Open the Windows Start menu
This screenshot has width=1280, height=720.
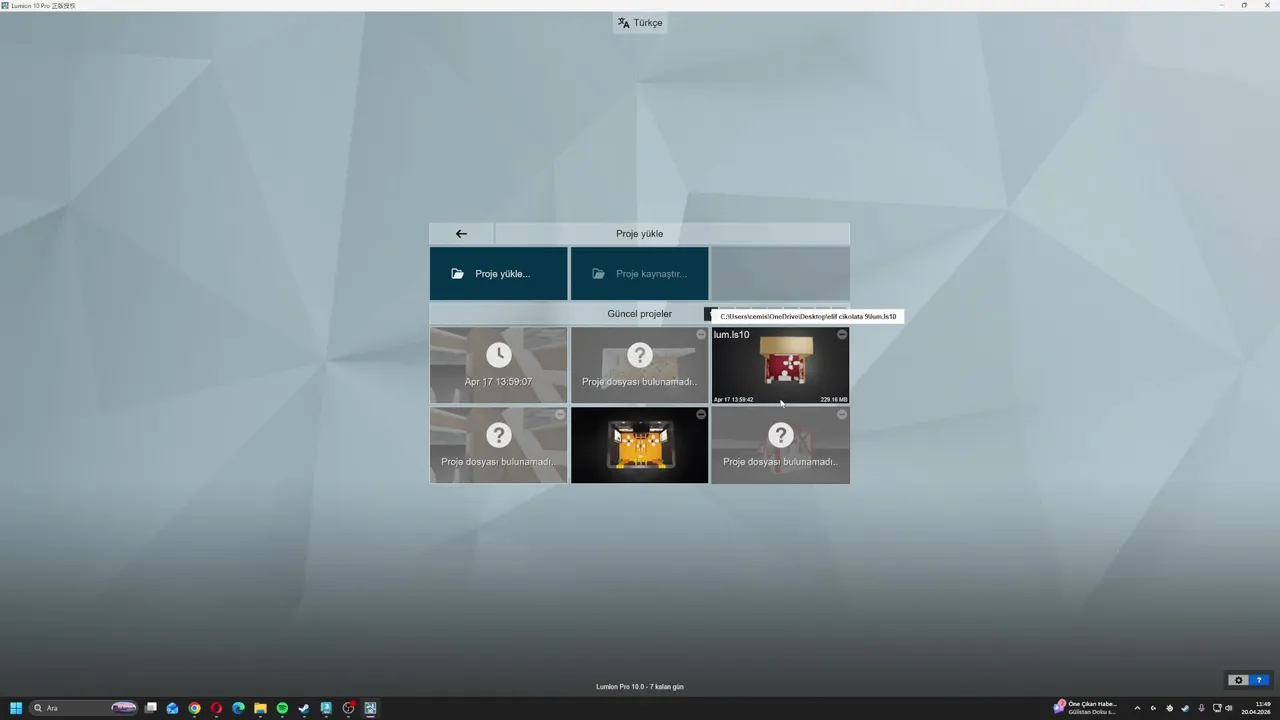16,708
